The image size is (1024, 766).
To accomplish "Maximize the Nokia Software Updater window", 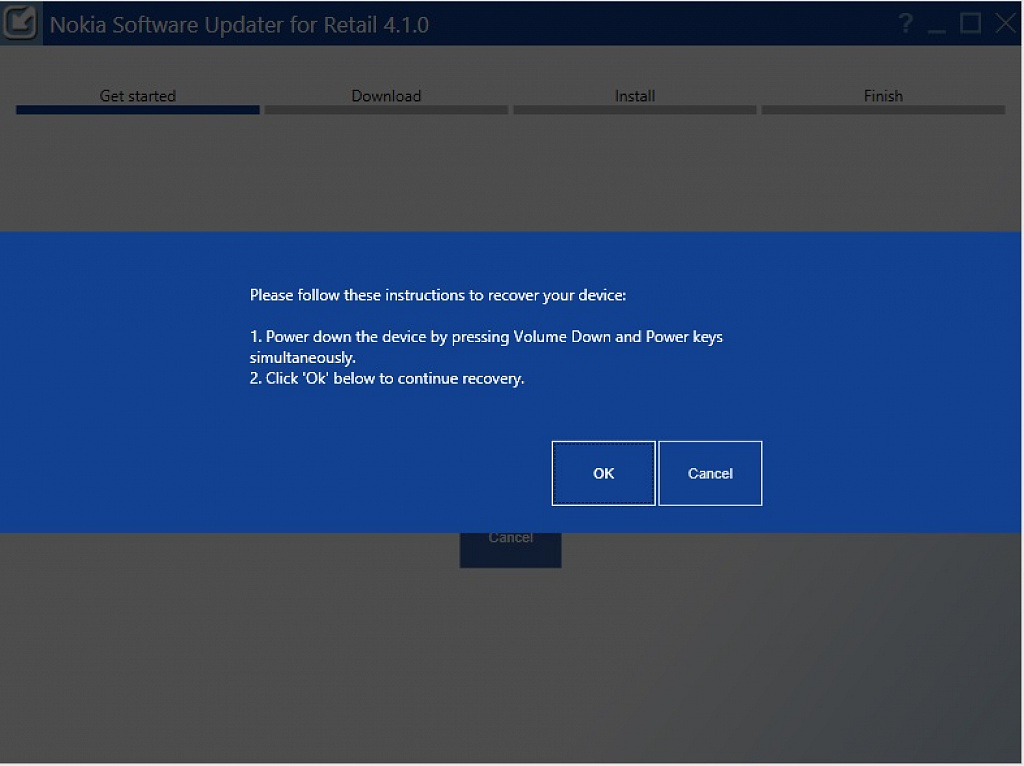I will (970, 24).
